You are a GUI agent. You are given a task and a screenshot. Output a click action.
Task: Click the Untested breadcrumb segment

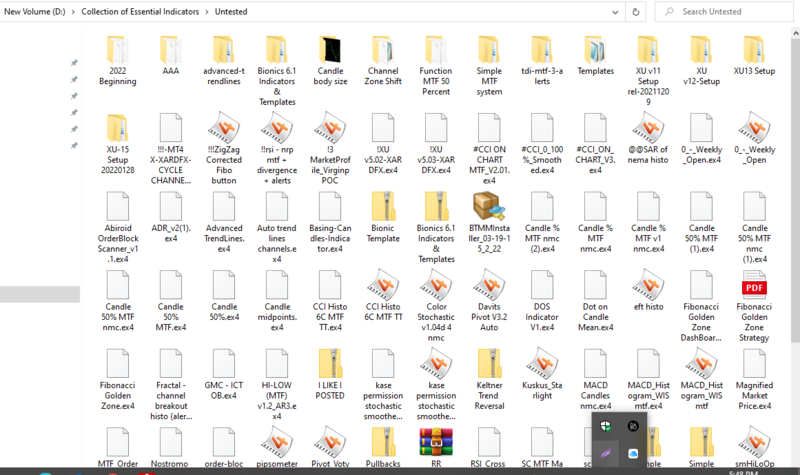pyautogui.click(x=231, y=12)
